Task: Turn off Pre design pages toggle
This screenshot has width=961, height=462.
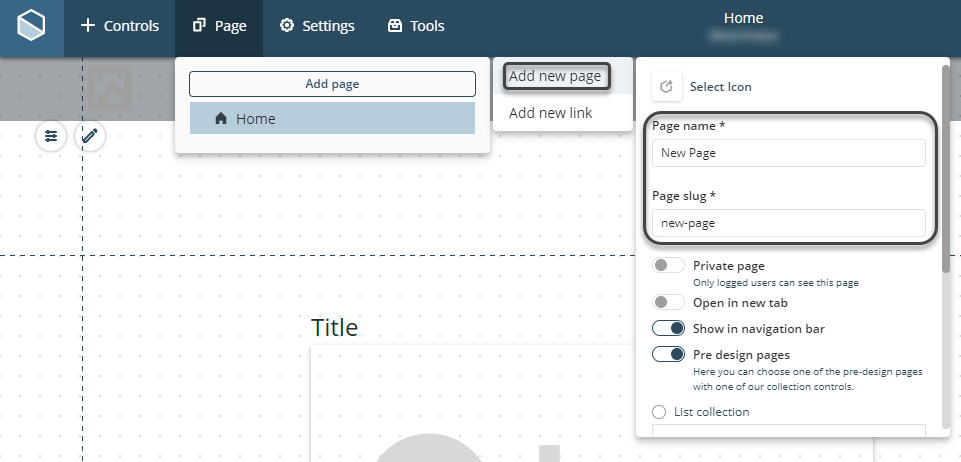Action: [668, 354]
